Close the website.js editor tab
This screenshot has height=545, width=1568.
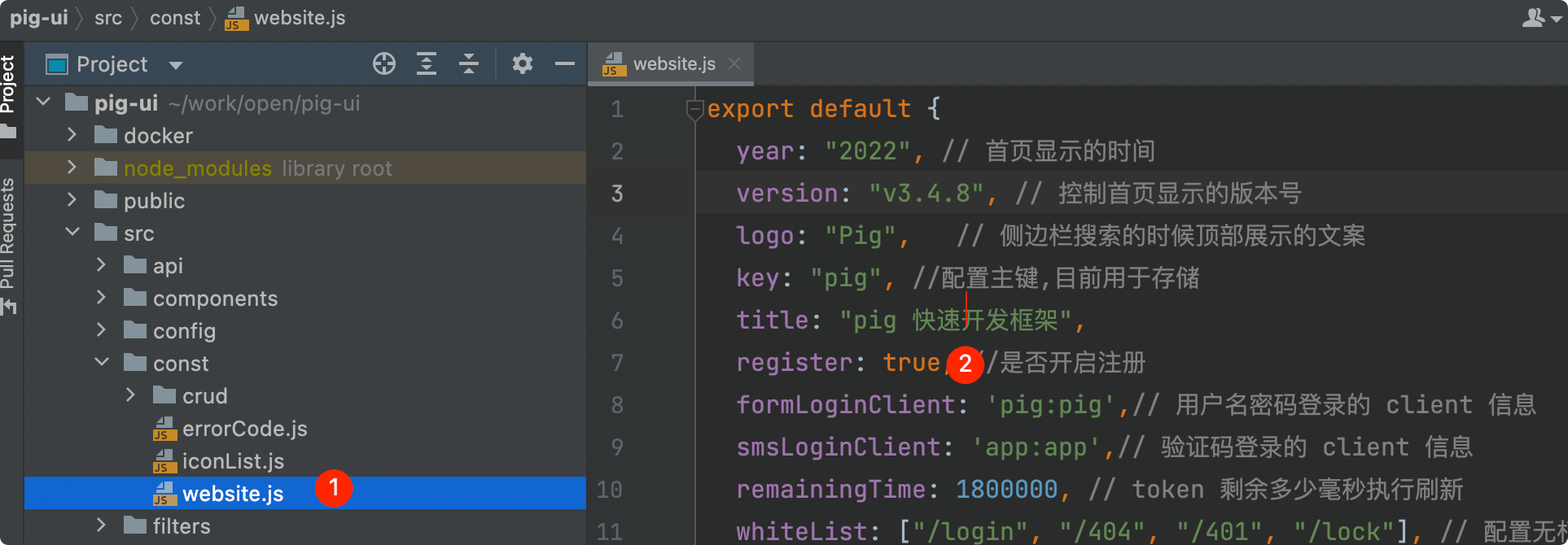click(x=734, y=63)
